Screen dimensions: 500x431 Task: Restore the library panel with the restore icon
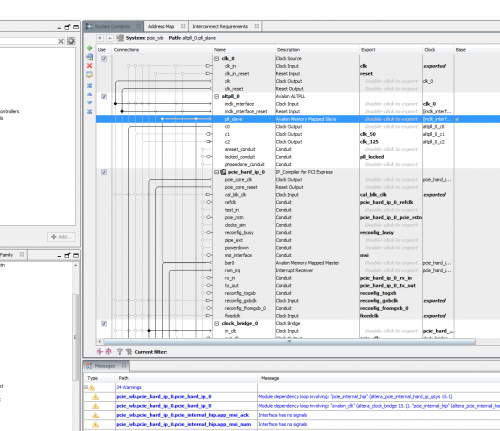68,27
